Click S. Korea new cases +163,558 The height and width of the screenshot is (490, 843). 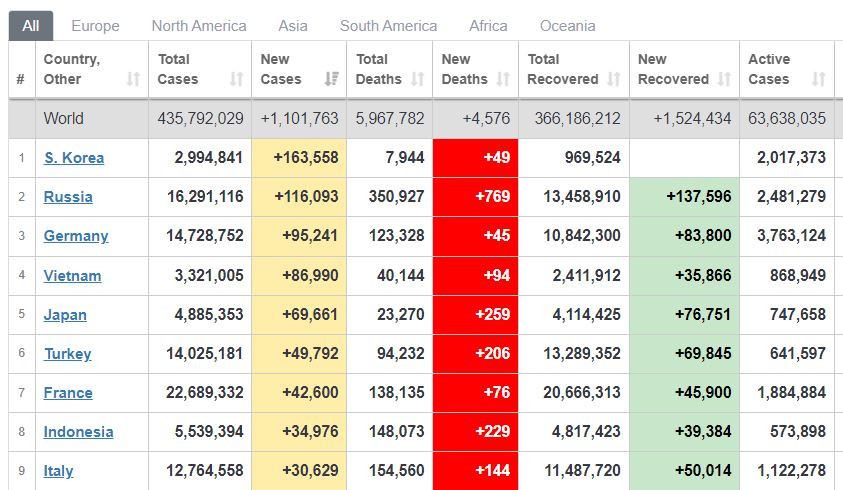pyautogui.click(x=306, y=158)
